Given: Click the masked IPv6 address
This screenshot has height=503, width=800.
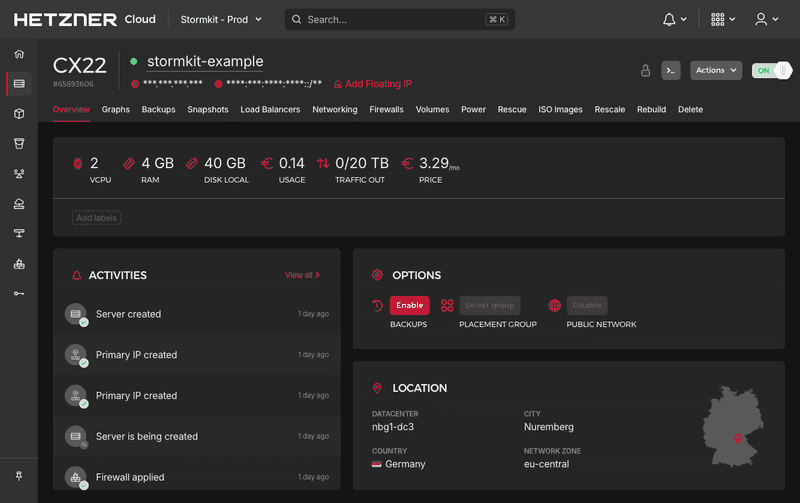Looking at the screenshot, I should [274, 84].
